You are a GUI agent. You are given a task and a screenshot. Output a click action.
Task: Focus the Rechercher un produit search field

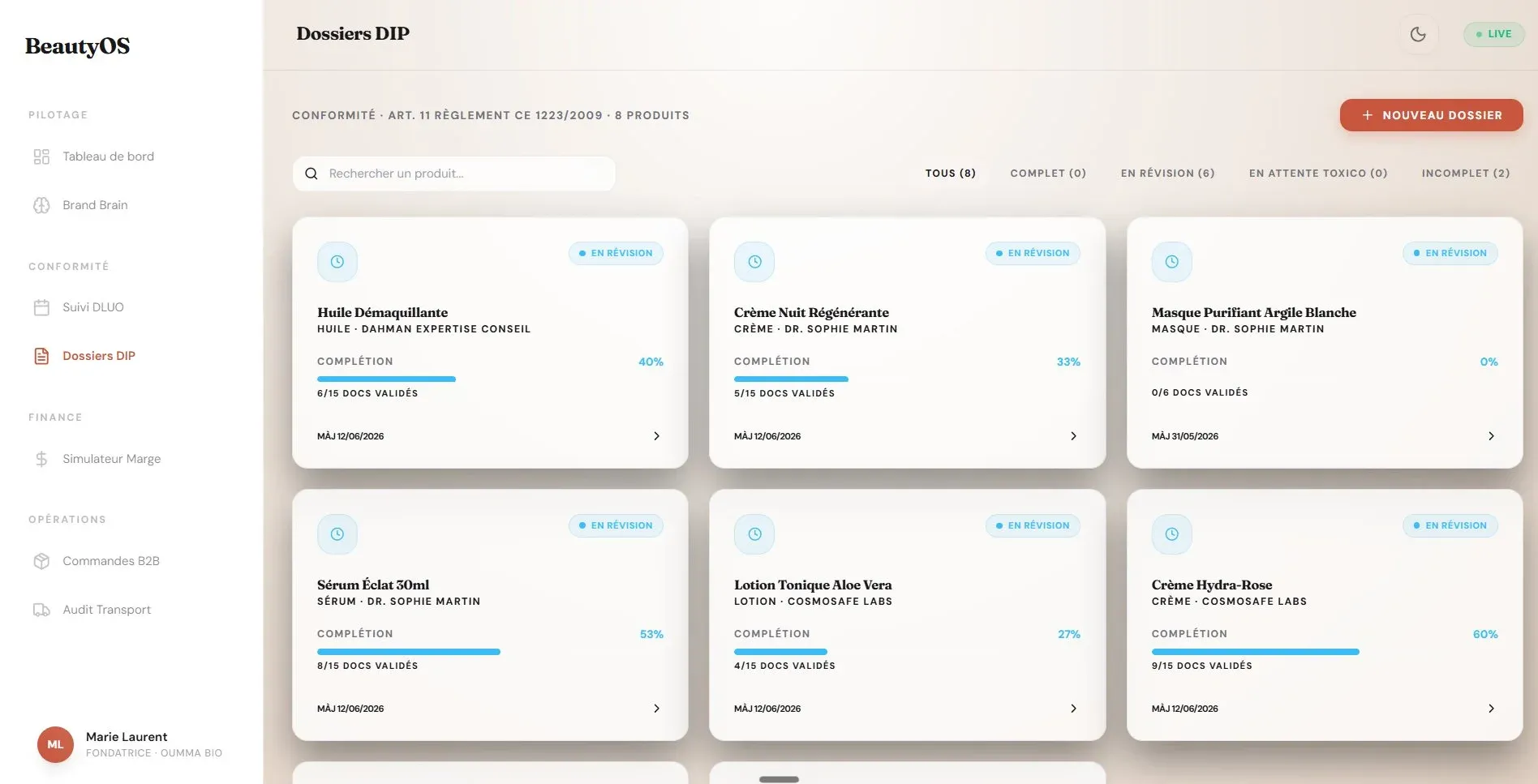[x=454, y=174]
